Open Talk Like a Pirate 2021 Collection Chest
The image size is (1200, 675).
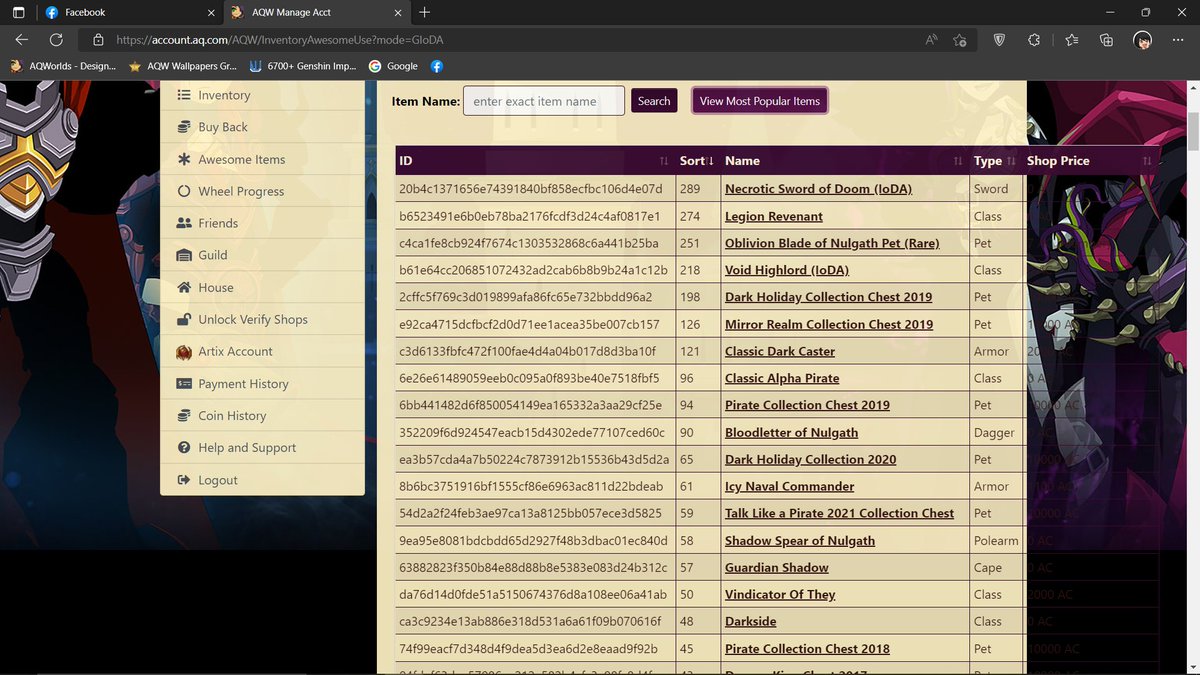[x=839, y=513]
